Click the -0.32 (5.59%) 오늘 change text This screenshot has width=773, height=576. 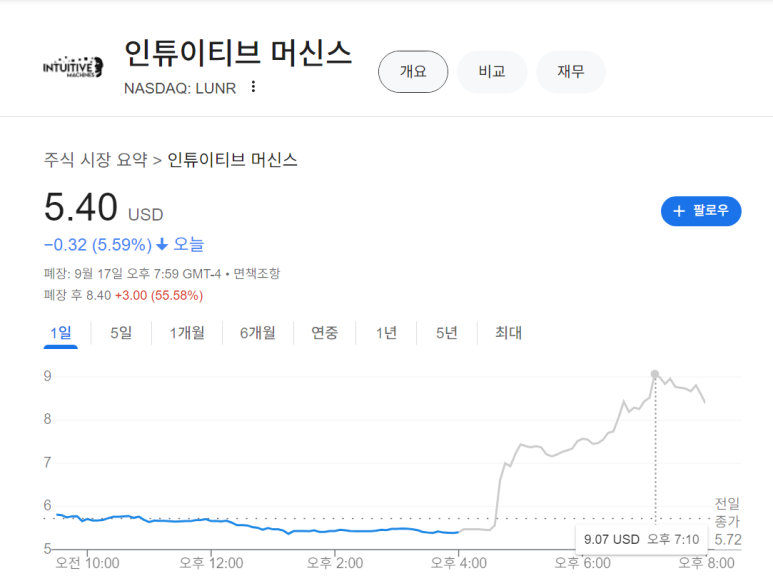point(124,244)
